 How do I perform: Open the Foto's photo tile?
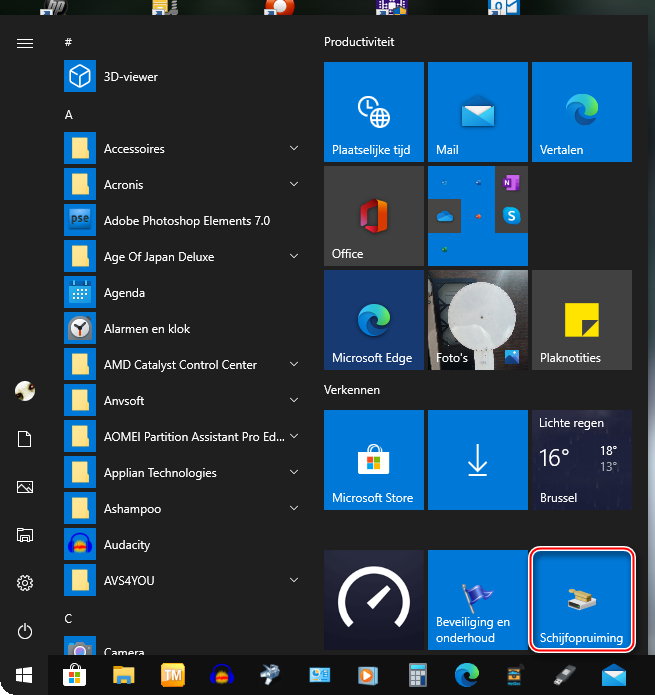coord(477,319)
